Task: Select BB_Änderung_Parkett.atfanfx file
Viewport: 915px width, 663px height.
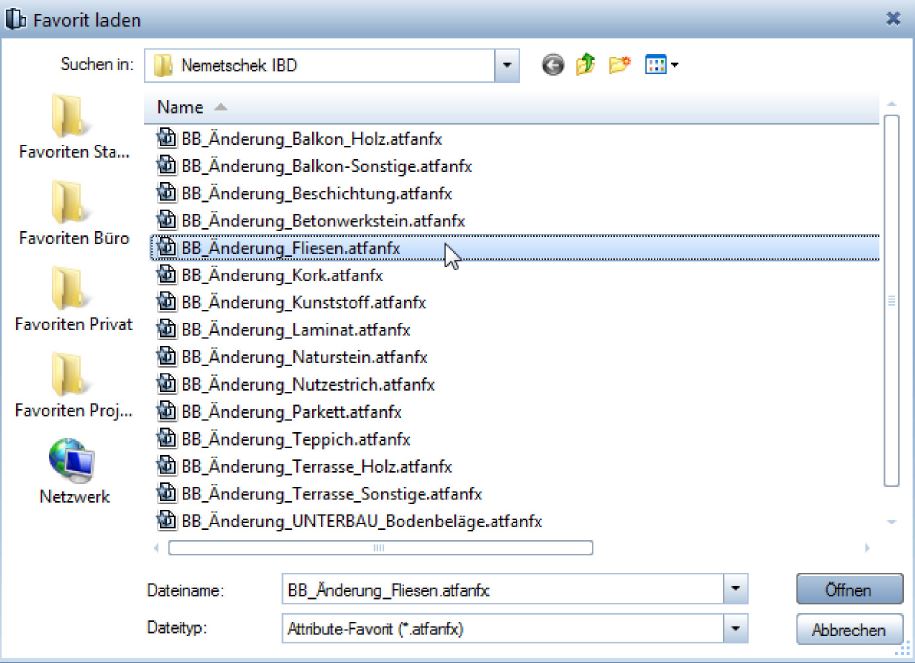Action: 291,412
